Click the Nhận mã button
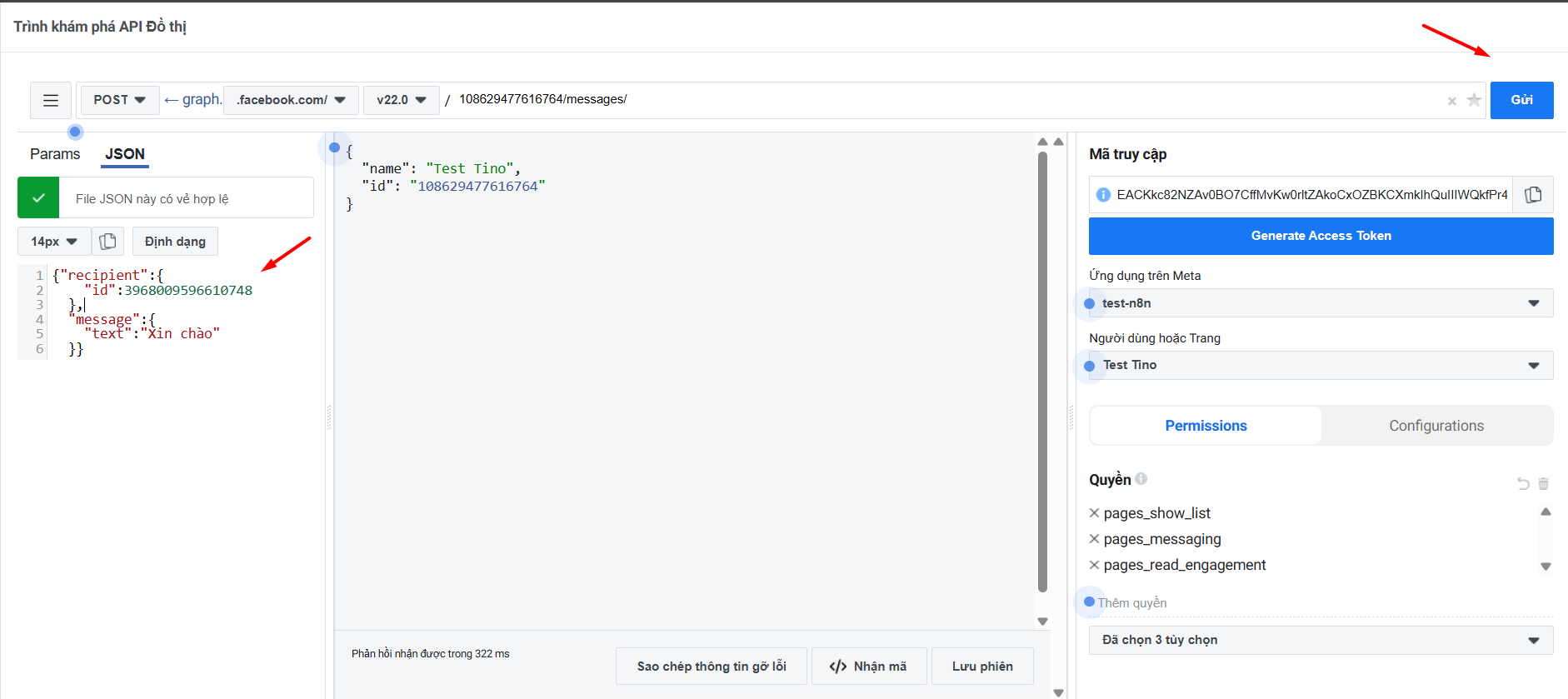 coord(869,667)
